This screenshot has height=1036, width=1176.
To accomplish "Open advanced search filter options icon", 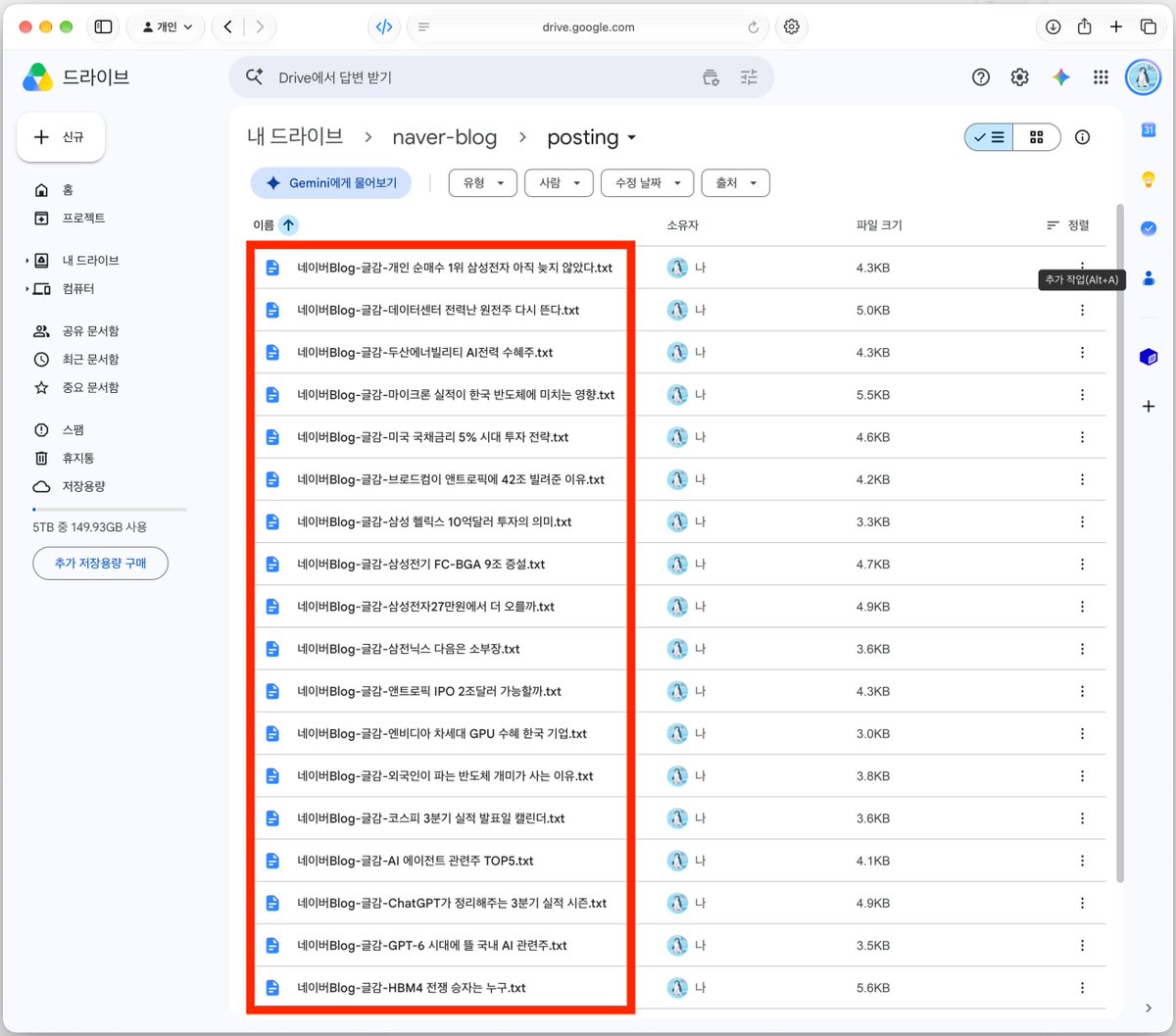I will tap(749, 77).
